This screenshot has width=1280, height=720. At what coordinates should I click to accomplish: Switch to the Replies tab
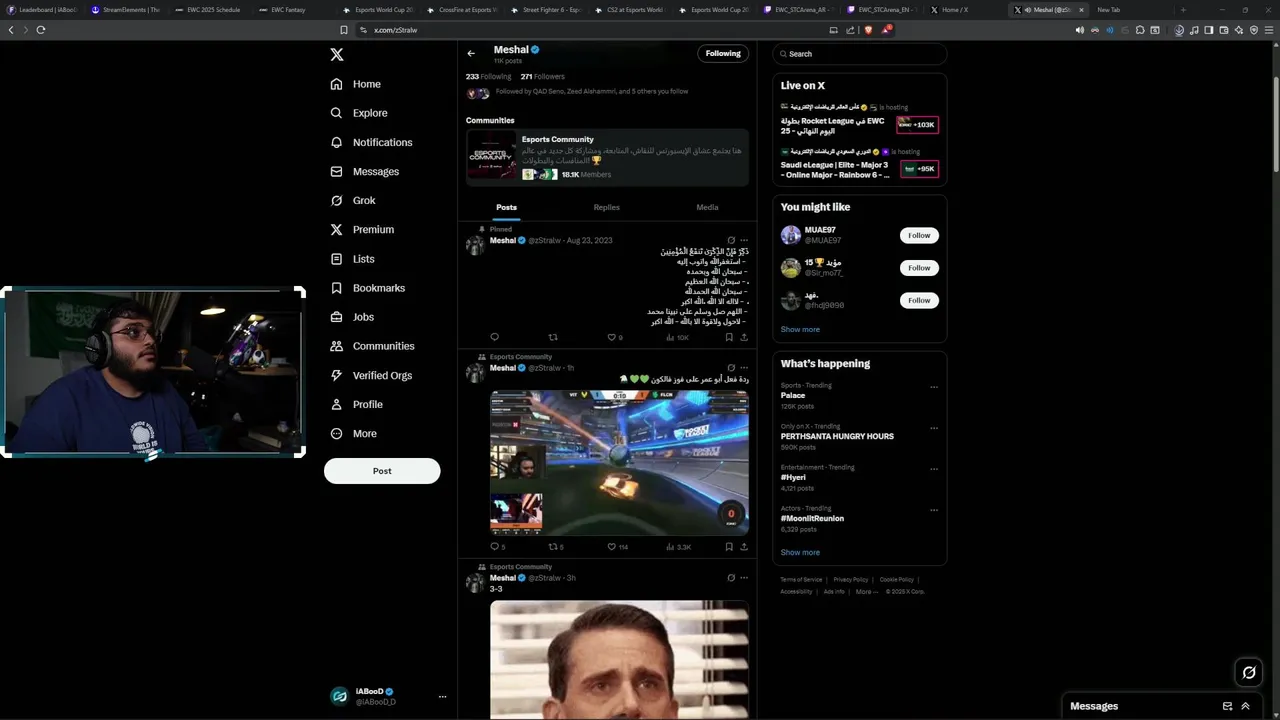pos(607,207)
